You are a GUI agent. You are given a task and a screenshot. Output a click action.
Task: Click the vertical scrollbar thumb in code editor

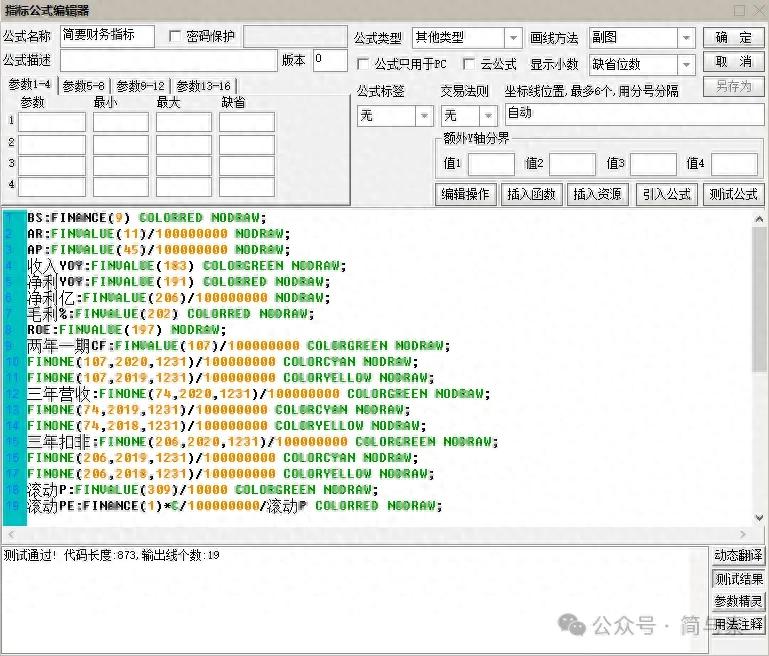coord(759,300)
